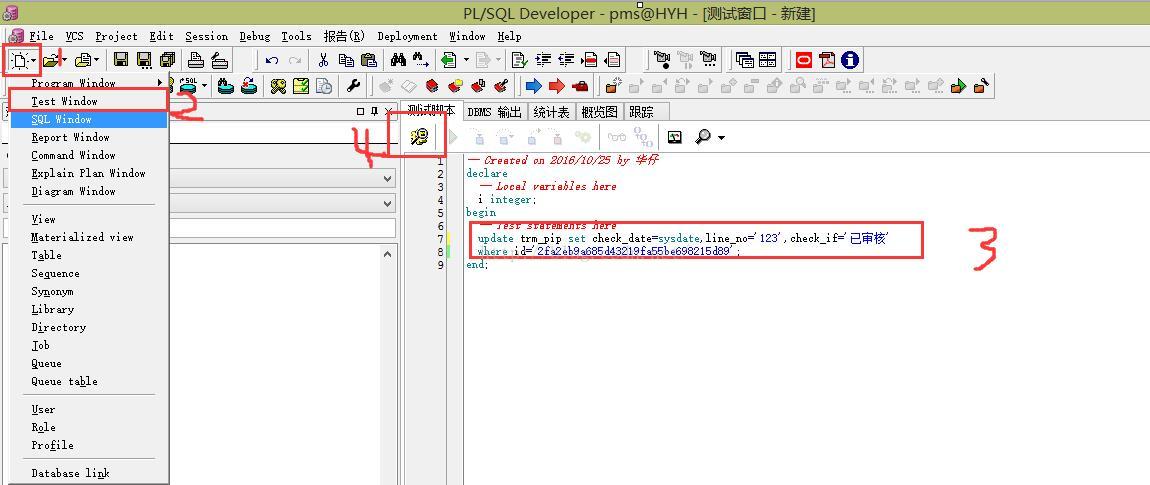
Task: Click the Save All stacked floppies icon
Action: tap(167, 60)
